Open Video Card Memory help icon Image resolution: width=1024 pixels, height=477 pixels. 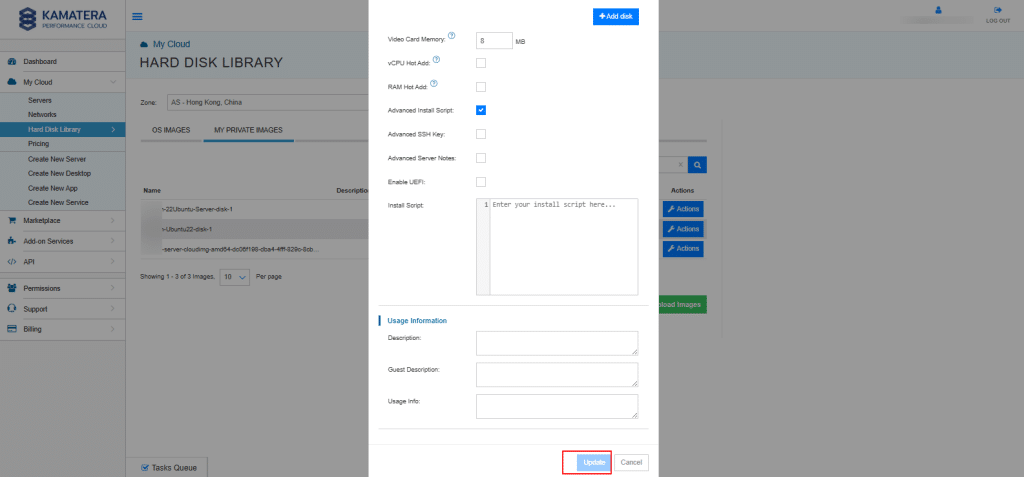452,36
